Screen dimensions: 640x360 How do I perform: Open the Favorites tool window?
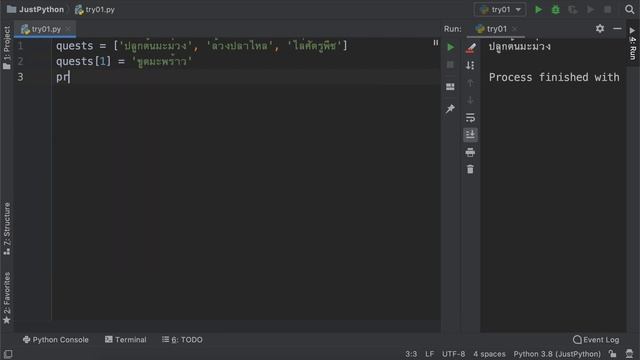pos(7,298)
